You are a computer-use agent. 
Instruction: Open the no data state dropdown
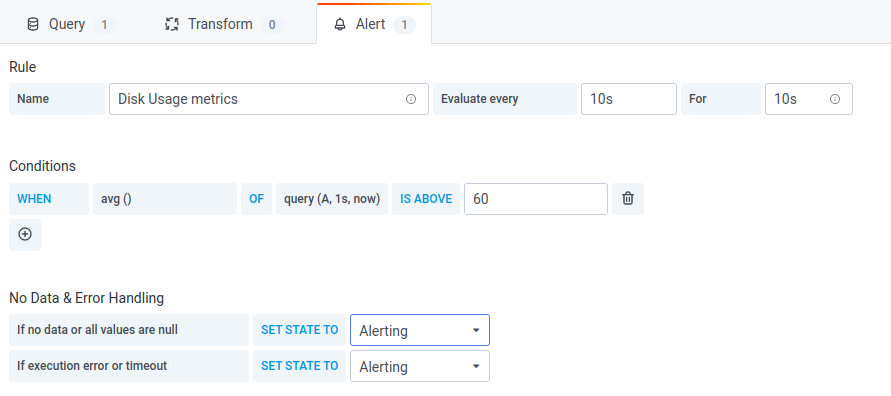[x=420, y=330]
